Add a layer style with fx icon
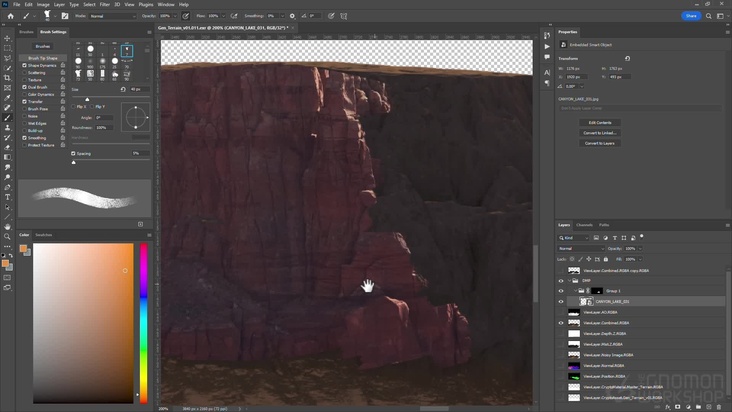The height and width of the screenshot is (412, 732). tap(668, 407)
